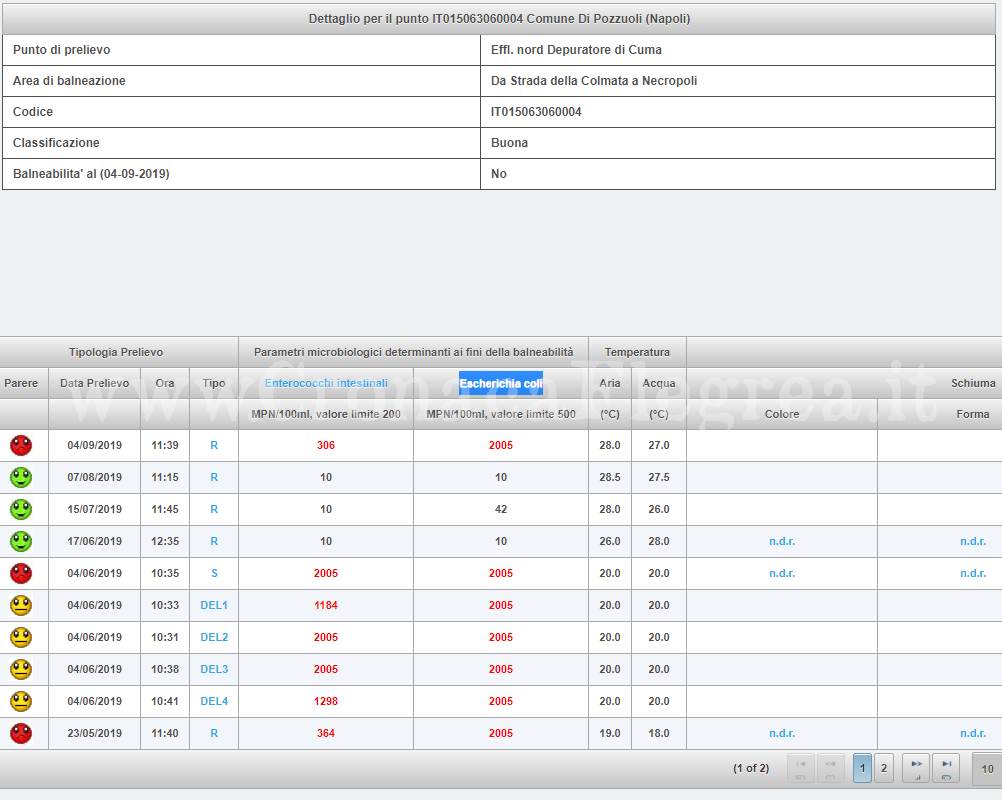Click the yellow face in the DEL1 row
Image resolution: width=1002 pixels, height=800 pixels.
coord(21,605)
